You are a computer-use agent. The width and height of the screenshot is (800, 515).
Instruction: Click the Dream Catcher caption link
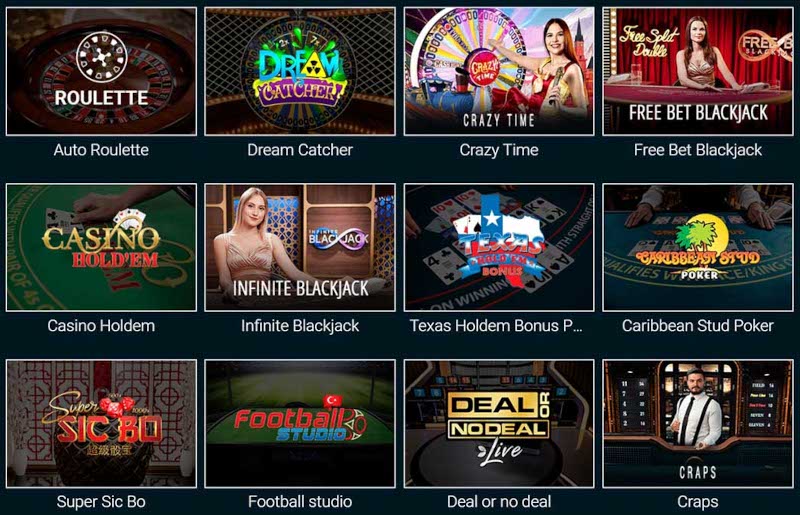(300, 150)
